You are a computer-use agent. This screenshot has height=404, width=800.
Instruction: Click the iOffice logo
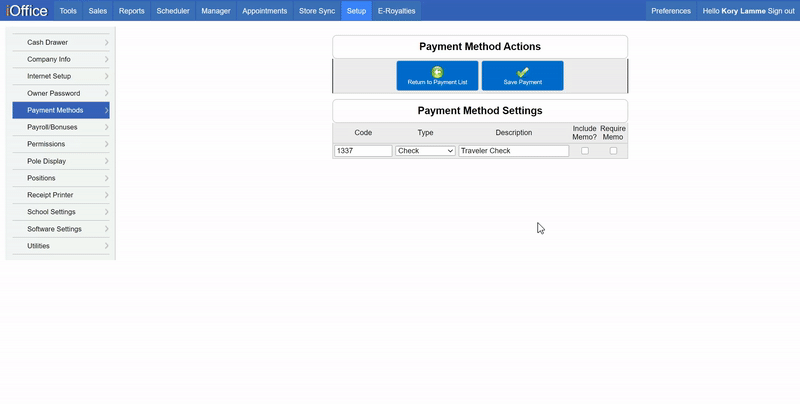tap(27, 11)
